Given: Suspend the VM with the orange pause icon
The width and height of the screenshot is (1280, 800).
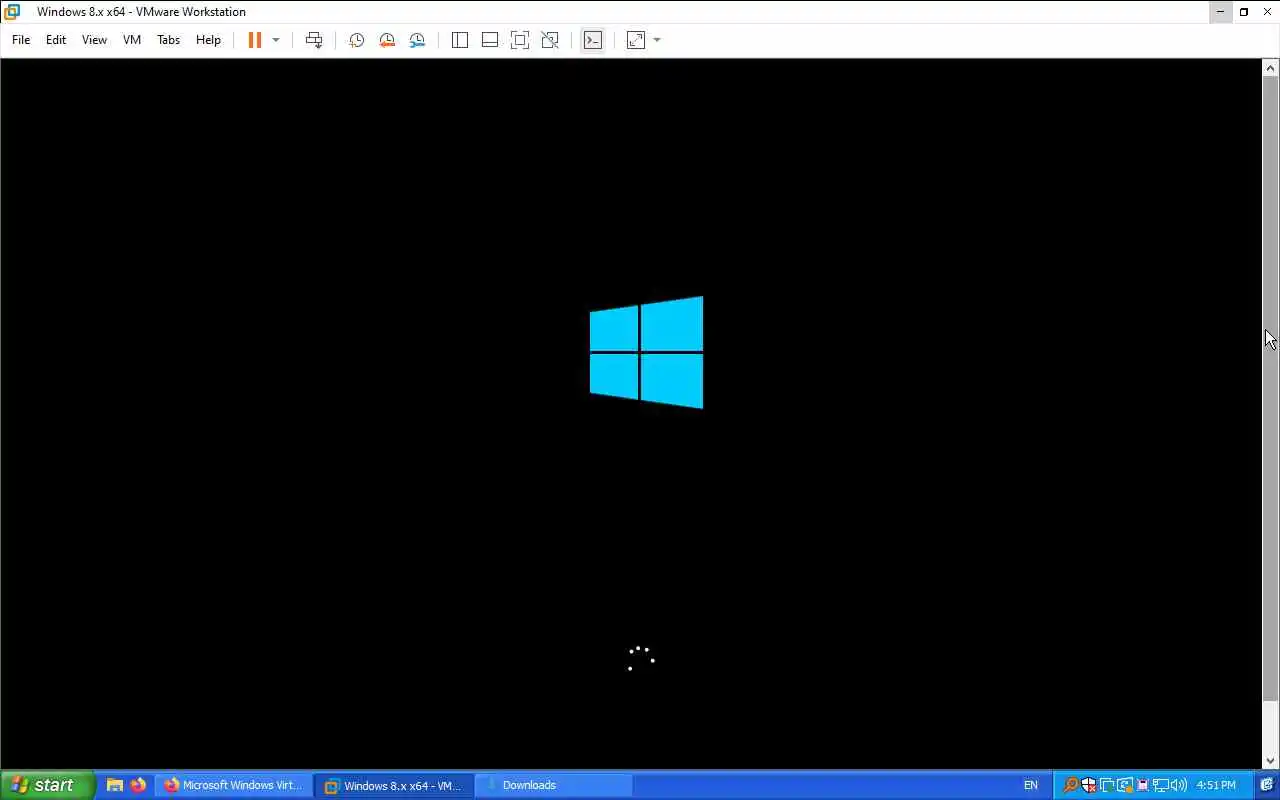Looking at the screenshot, I should click(255, 40).
